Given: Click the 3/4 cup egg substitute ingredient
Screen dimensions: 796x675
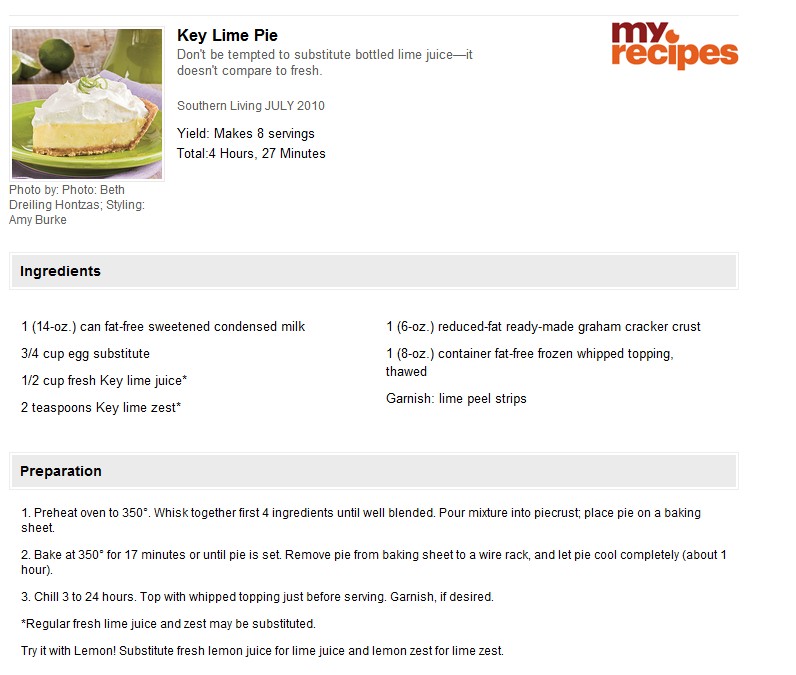Looking at the screenshot, I should (85, 353).
